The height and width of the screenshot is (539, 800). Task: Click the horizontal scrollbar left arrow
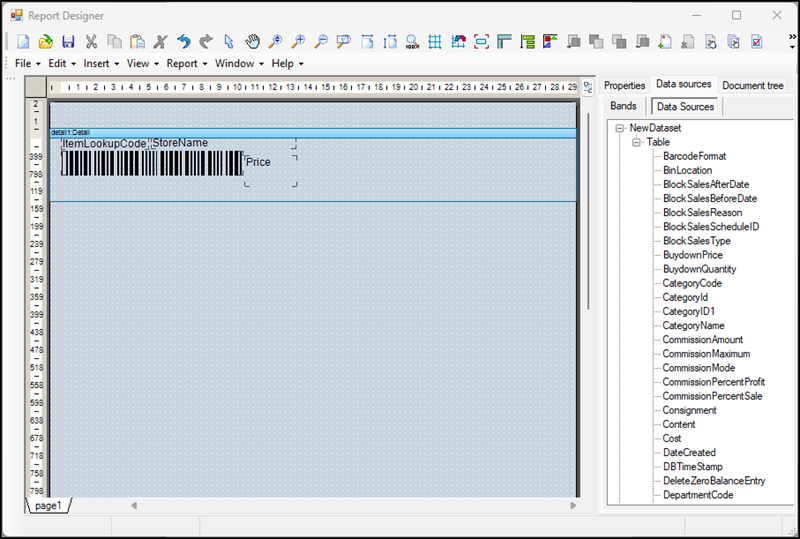click(134, 505)
